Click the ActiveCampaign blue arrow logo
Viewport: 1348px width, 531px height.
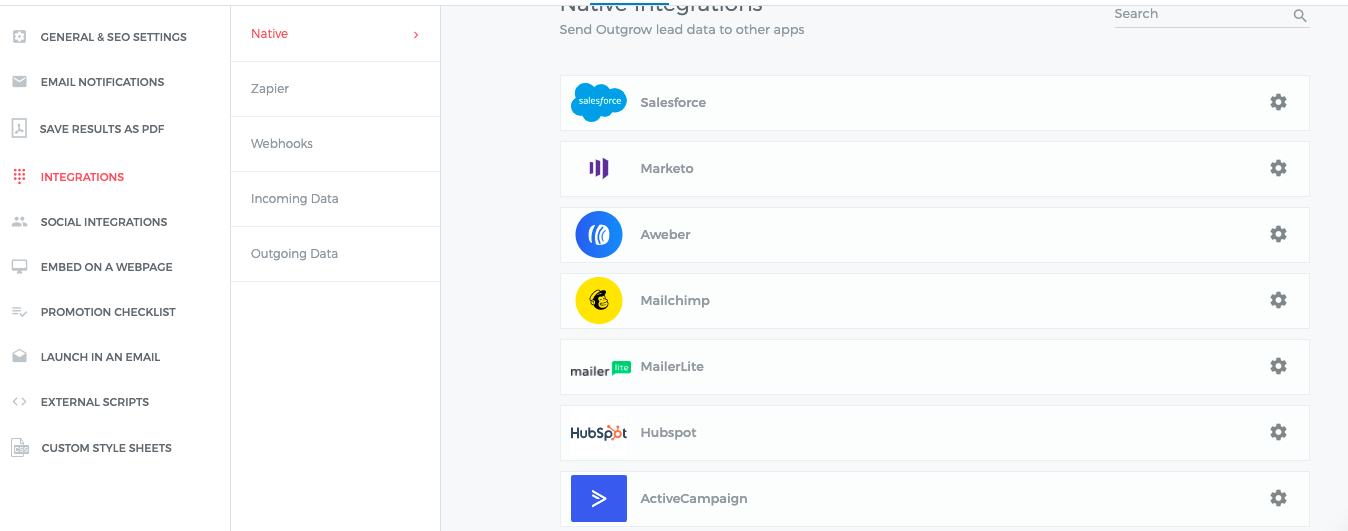[x=599, y=498]
